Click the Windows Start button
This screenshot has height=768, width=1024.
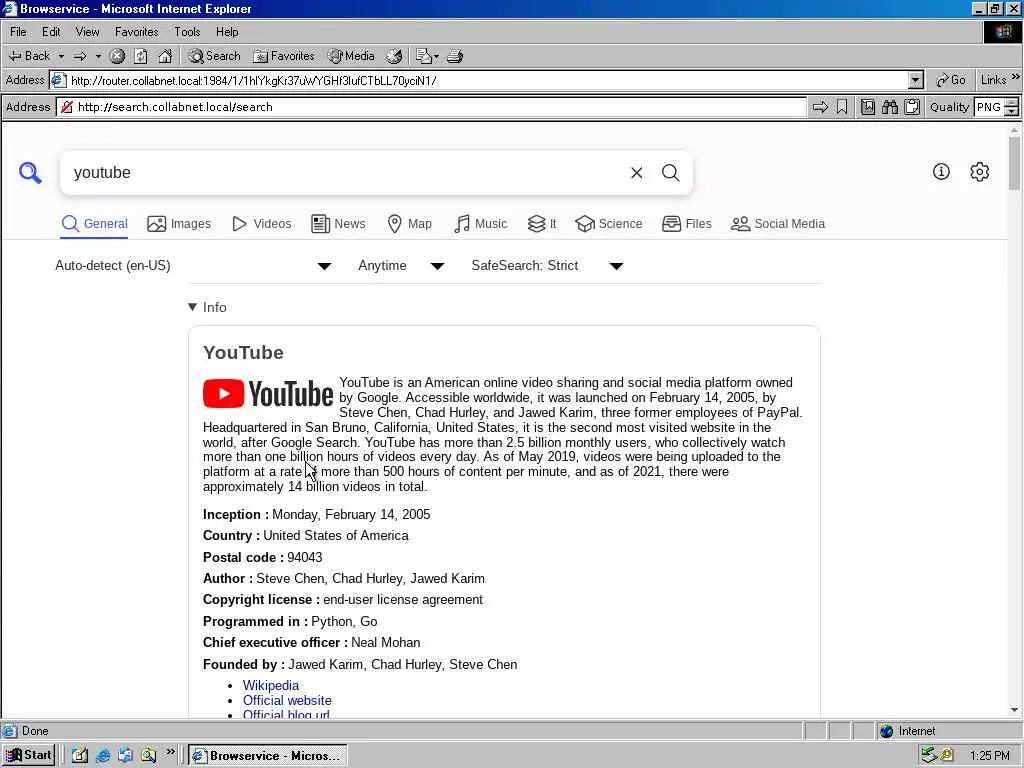[x=28, y=756]
